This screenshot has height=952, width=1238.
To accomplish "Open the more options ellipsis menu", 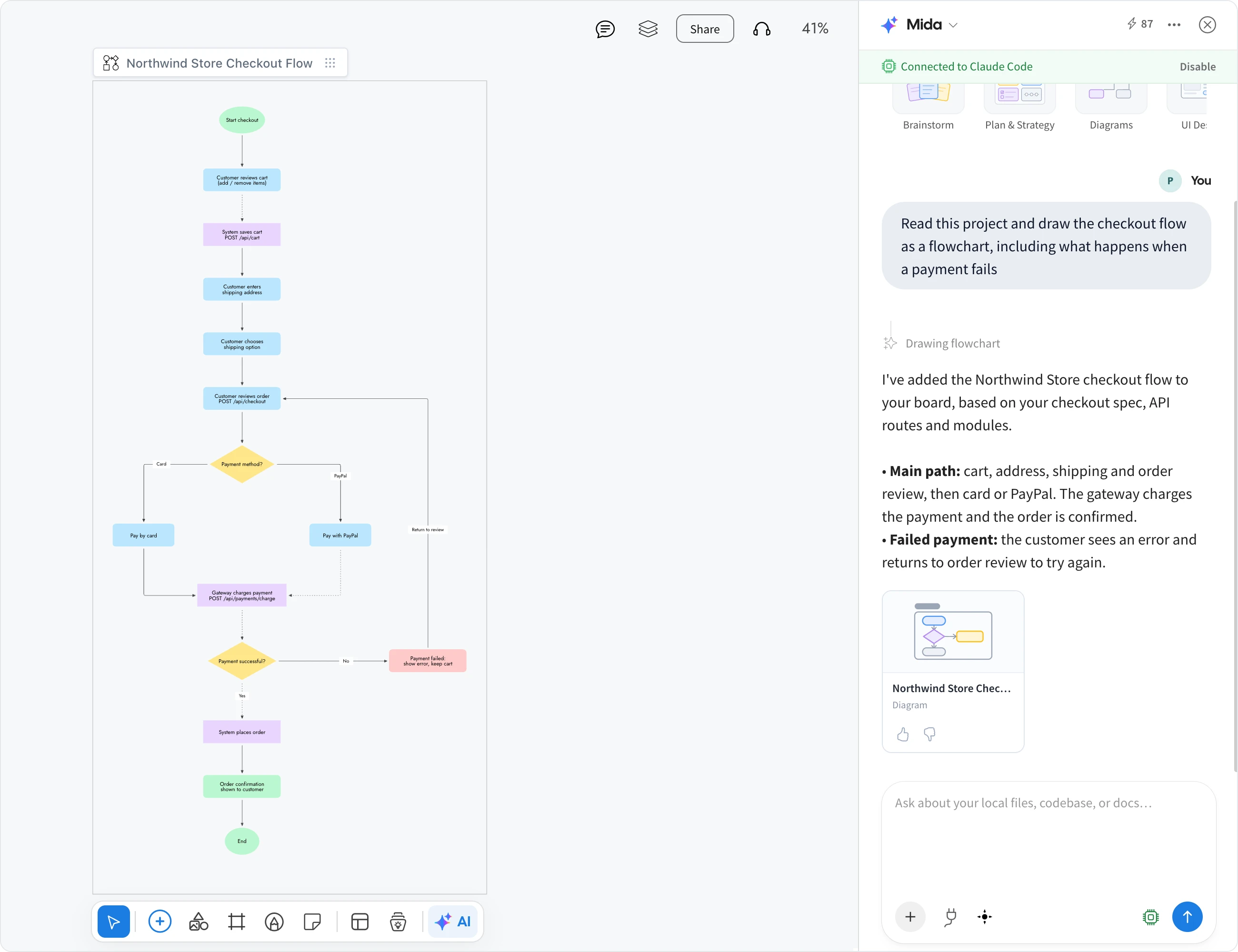I will (x=1174, y=24).
